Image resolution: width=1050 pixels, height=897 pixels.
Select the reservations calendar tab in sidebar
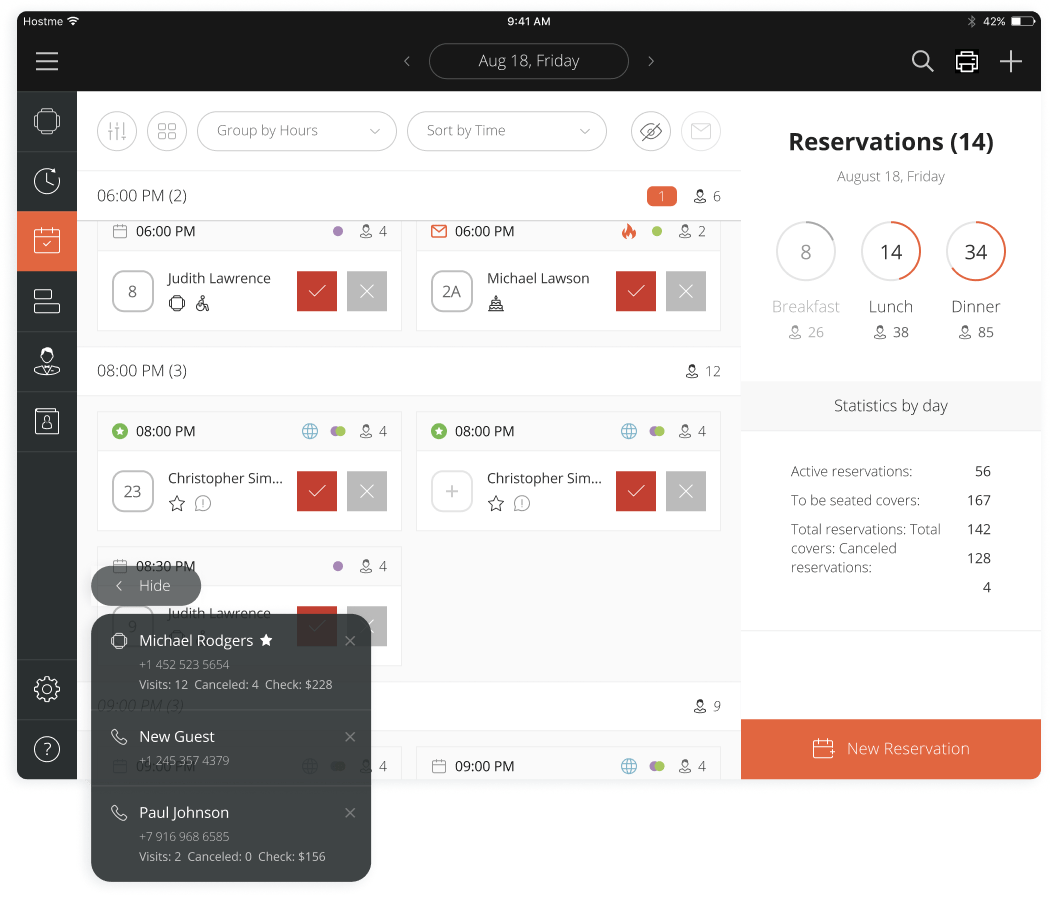point(47,241)
